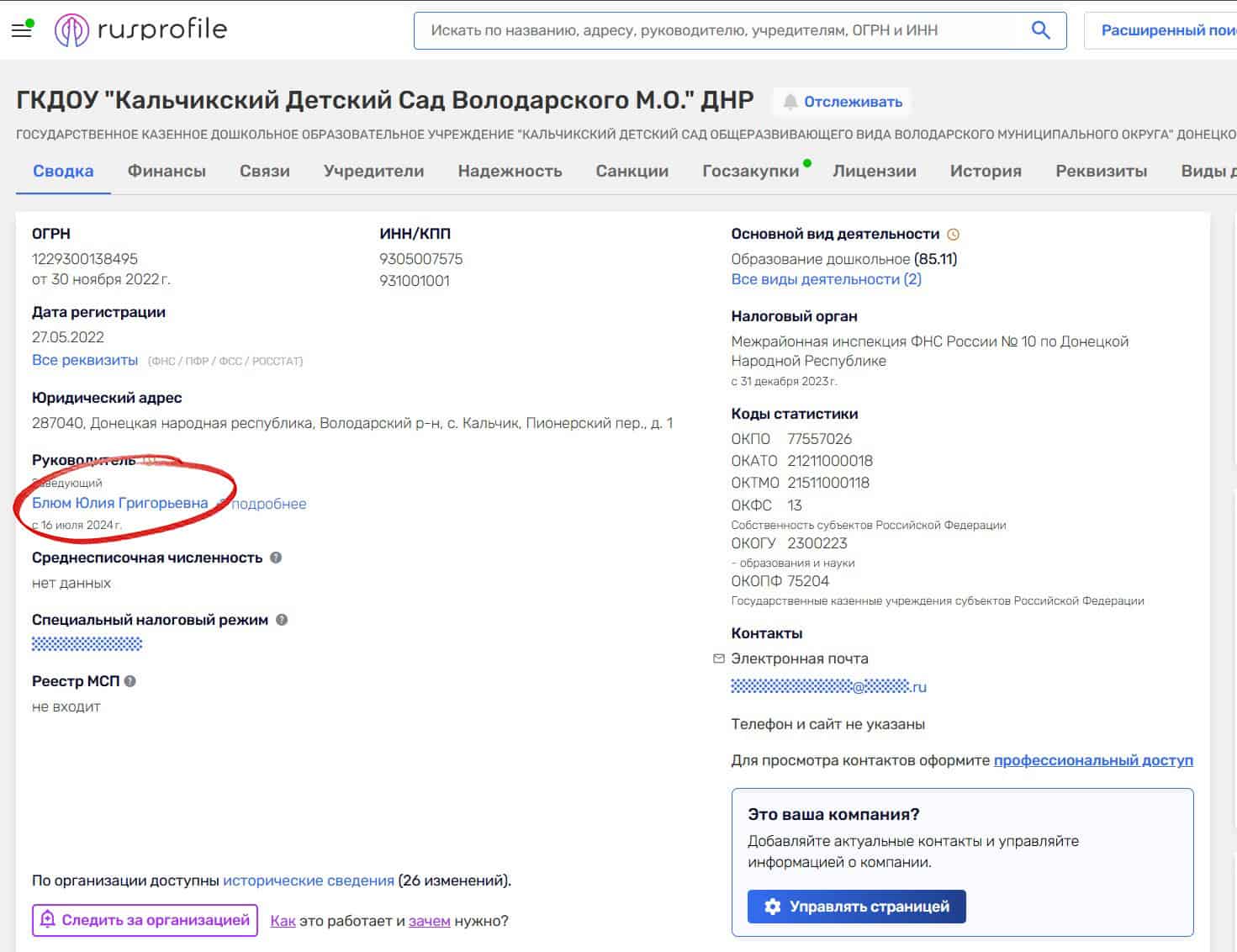Open the Надежность tab
Screen dimensions: 1237x952
tap(510, 171)
